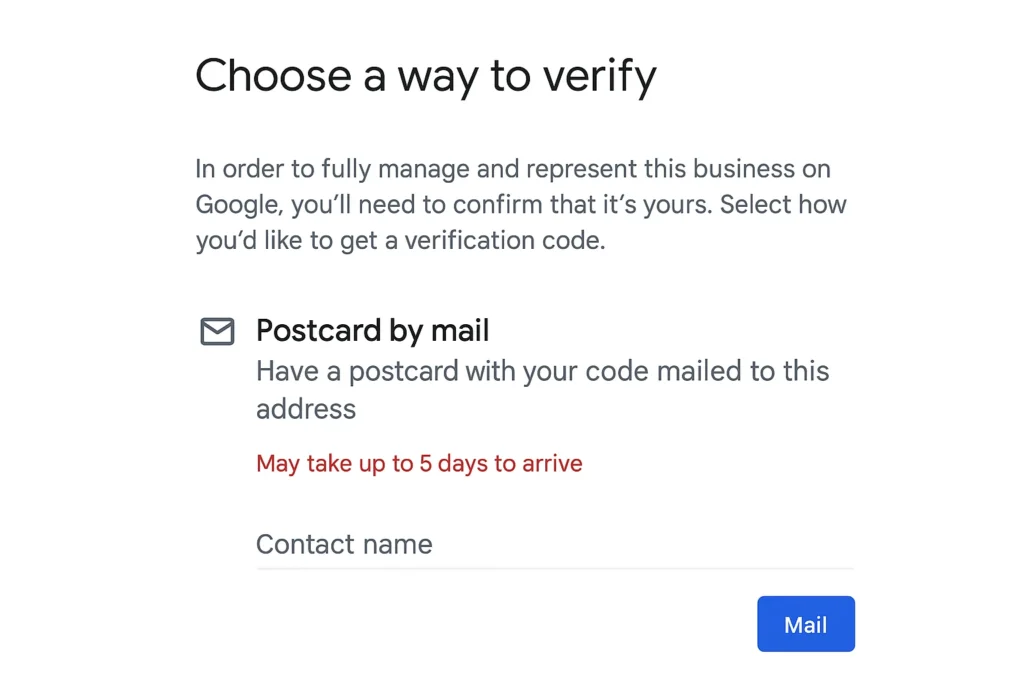Screen dimensions: 1024x683
Task: Click the underline below Contact name
Action: pyautogui.click(x=555, y=567)
